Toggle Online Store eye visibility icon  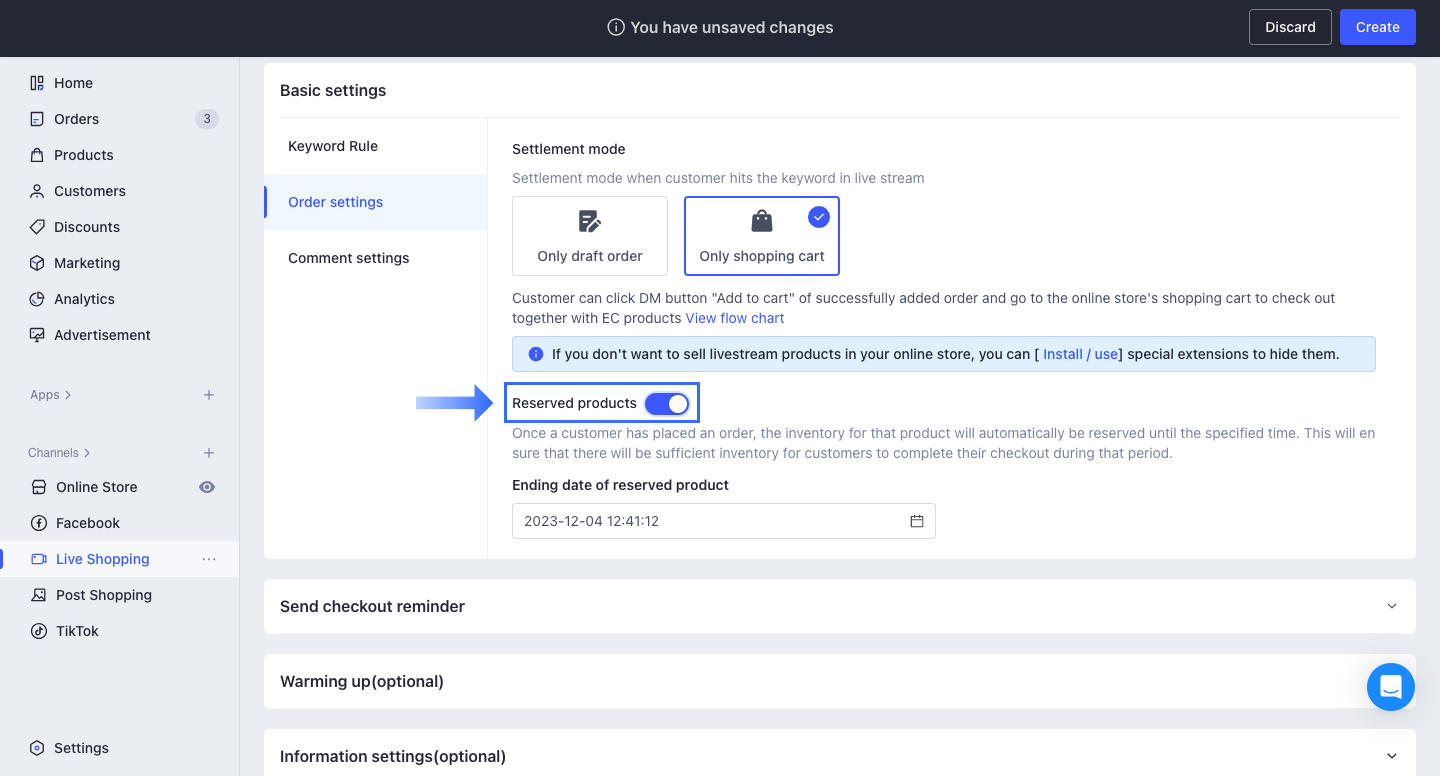coord(207,487)
